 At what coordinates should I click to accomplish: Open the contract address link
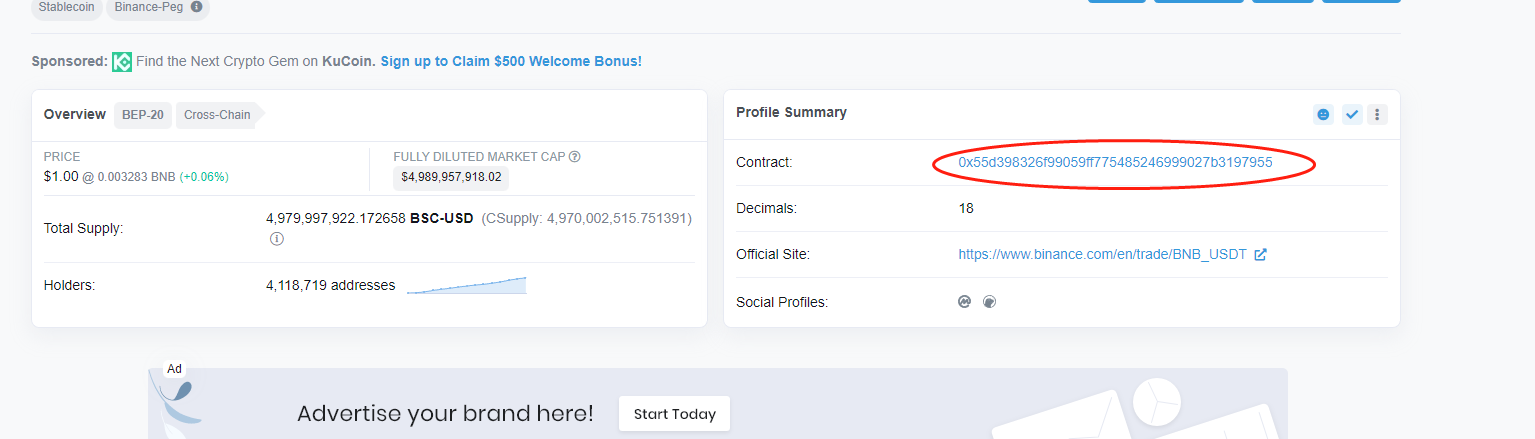[x=1115, y=162]
